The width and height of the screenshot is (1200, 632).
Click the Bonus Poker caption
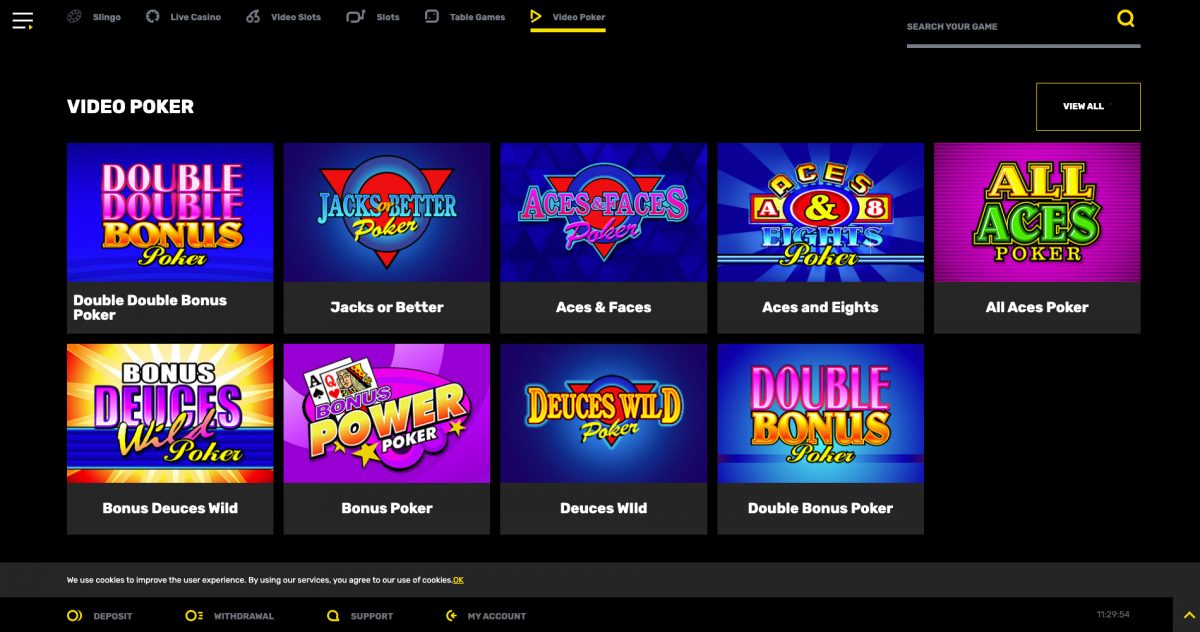(x=387, y=508)
